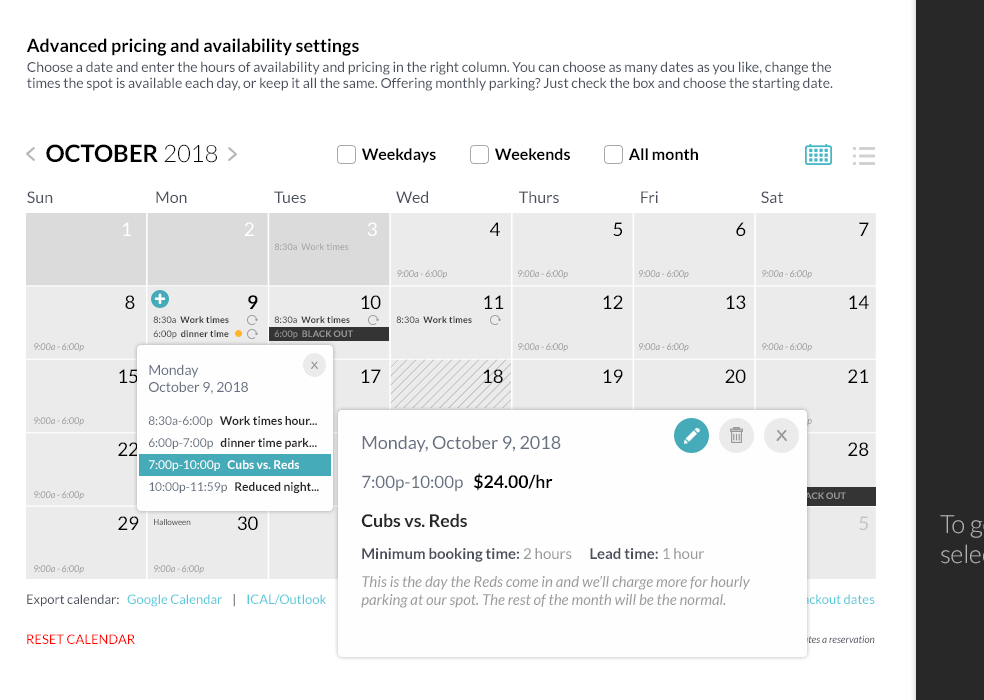984x700 pixels.
Task: Enable the Weekends checkbox
Action: tap(479, 154)
